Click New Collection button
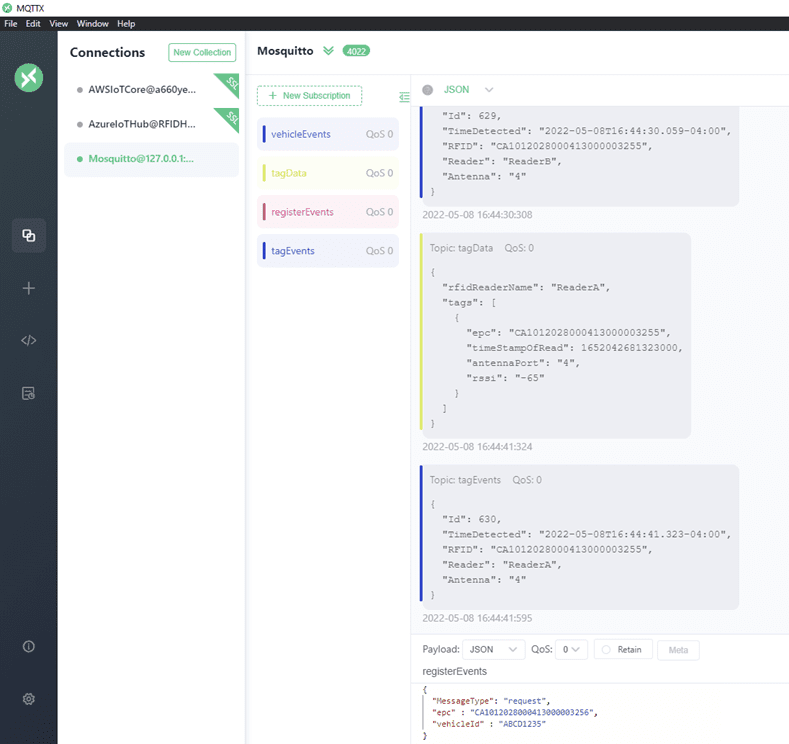This screenshot has height=744, width=789. click(x=202, y=52)
